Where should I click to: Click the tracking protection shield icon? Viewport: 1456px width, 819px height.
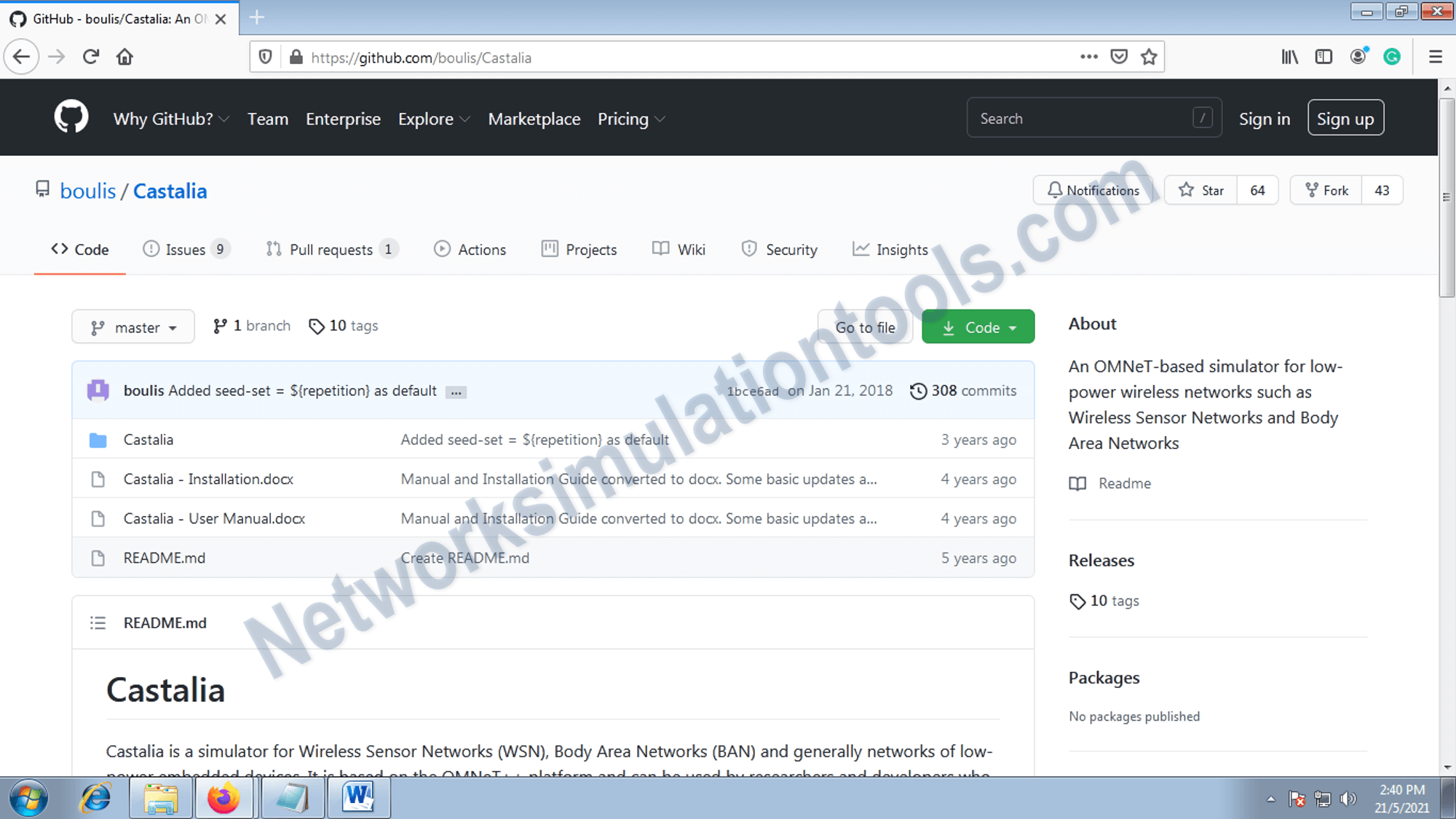pos(266,57)
